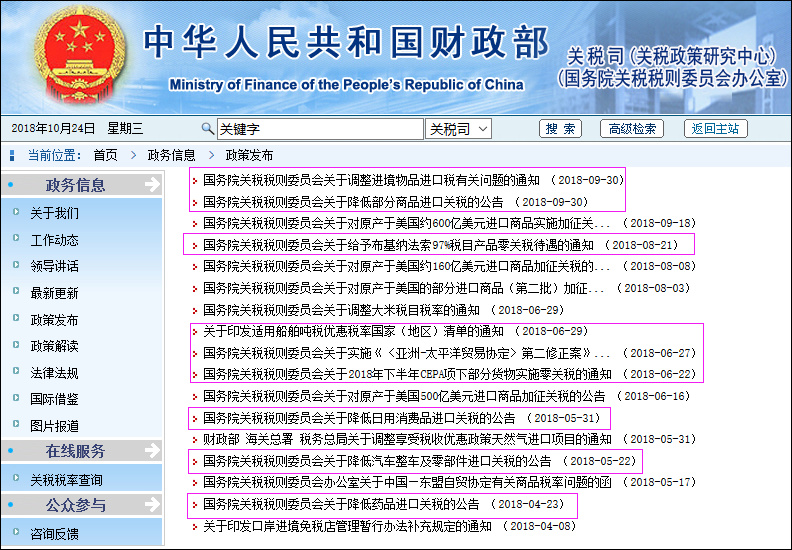Open announcement on 降低汽车整车及零部件关税
This screenshot has width=792, height=550.
(377, 461)
